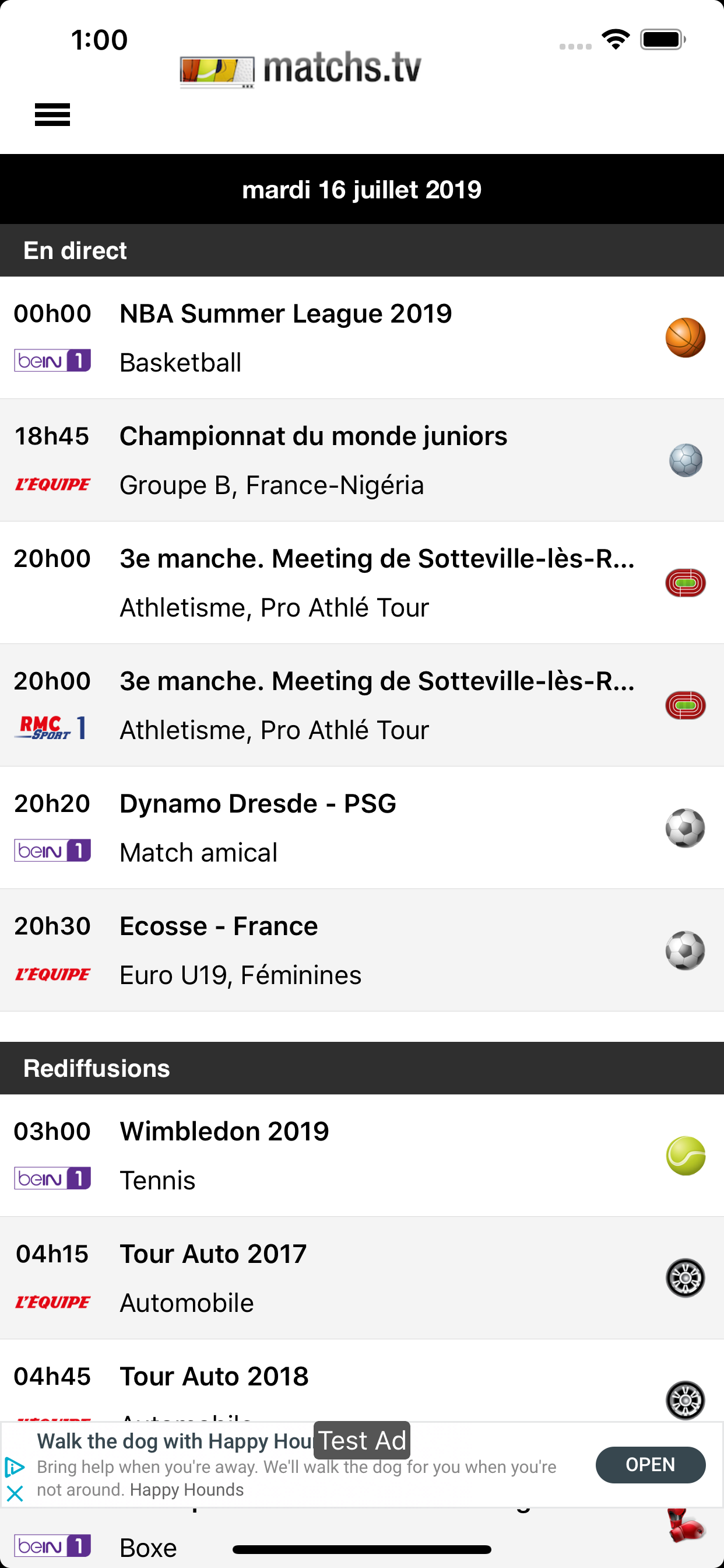724x1568 pixels.
Task: Tap the soccer ball icon for Dynamo Dresde - PSG
Action: [685, 828]
